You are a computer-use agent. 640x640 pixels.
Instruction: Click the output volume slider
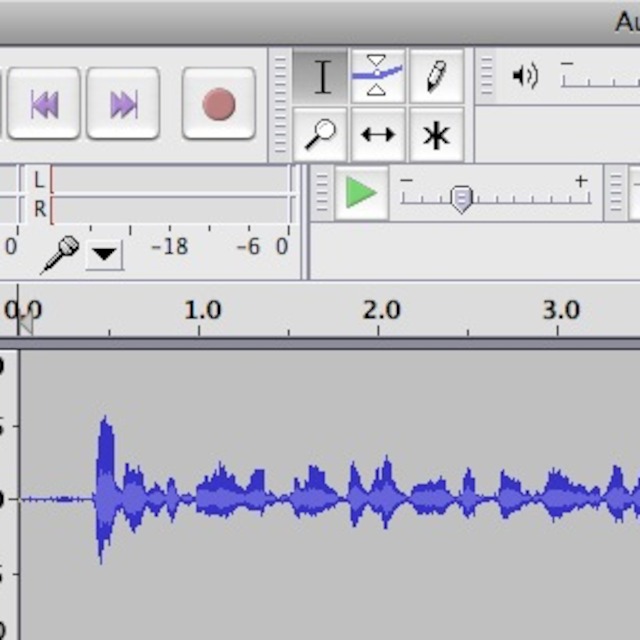600,77
